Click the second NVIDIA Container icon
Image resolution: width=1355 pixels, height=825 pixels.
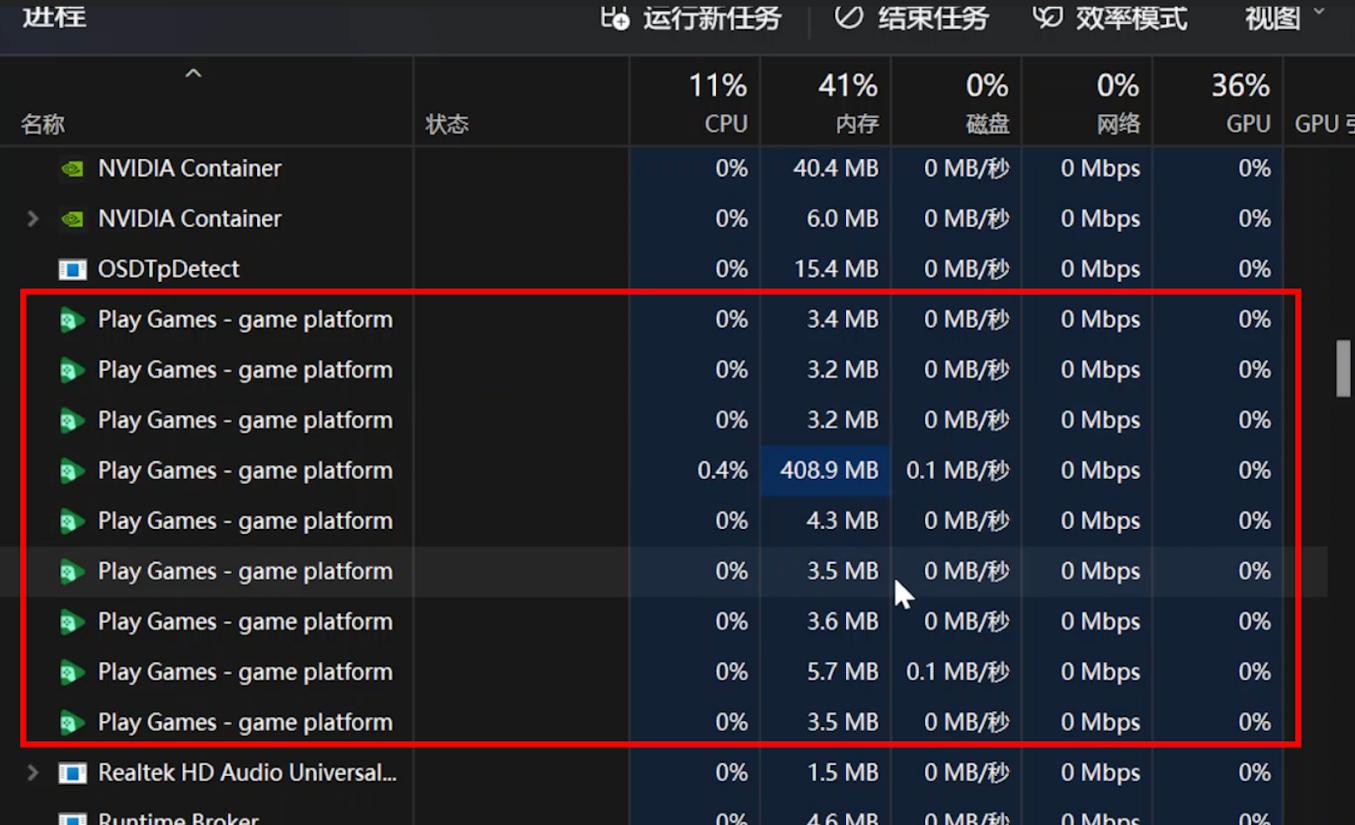point(71,218)
